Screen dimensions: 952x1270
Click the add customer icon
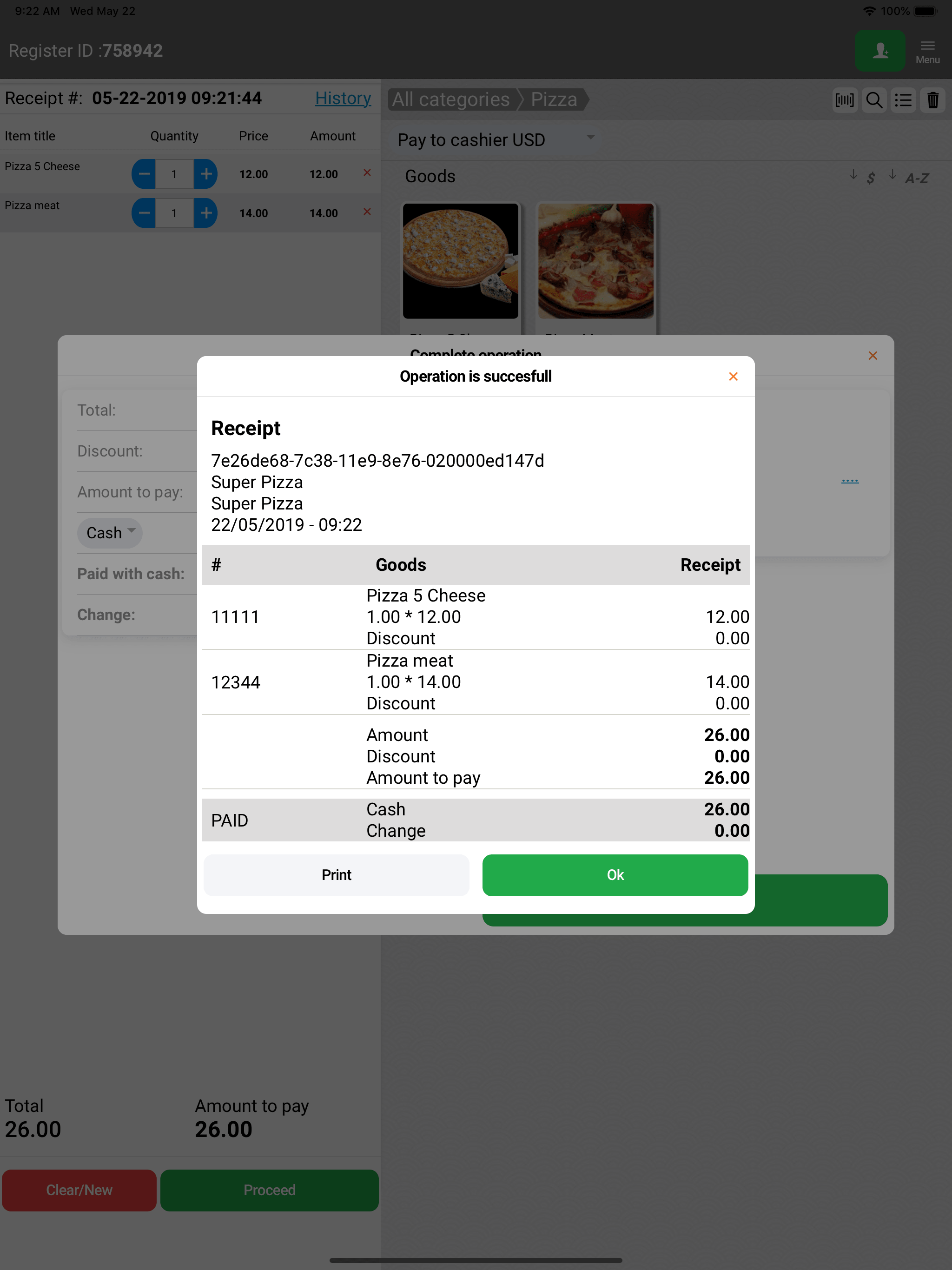coord(879,51)
